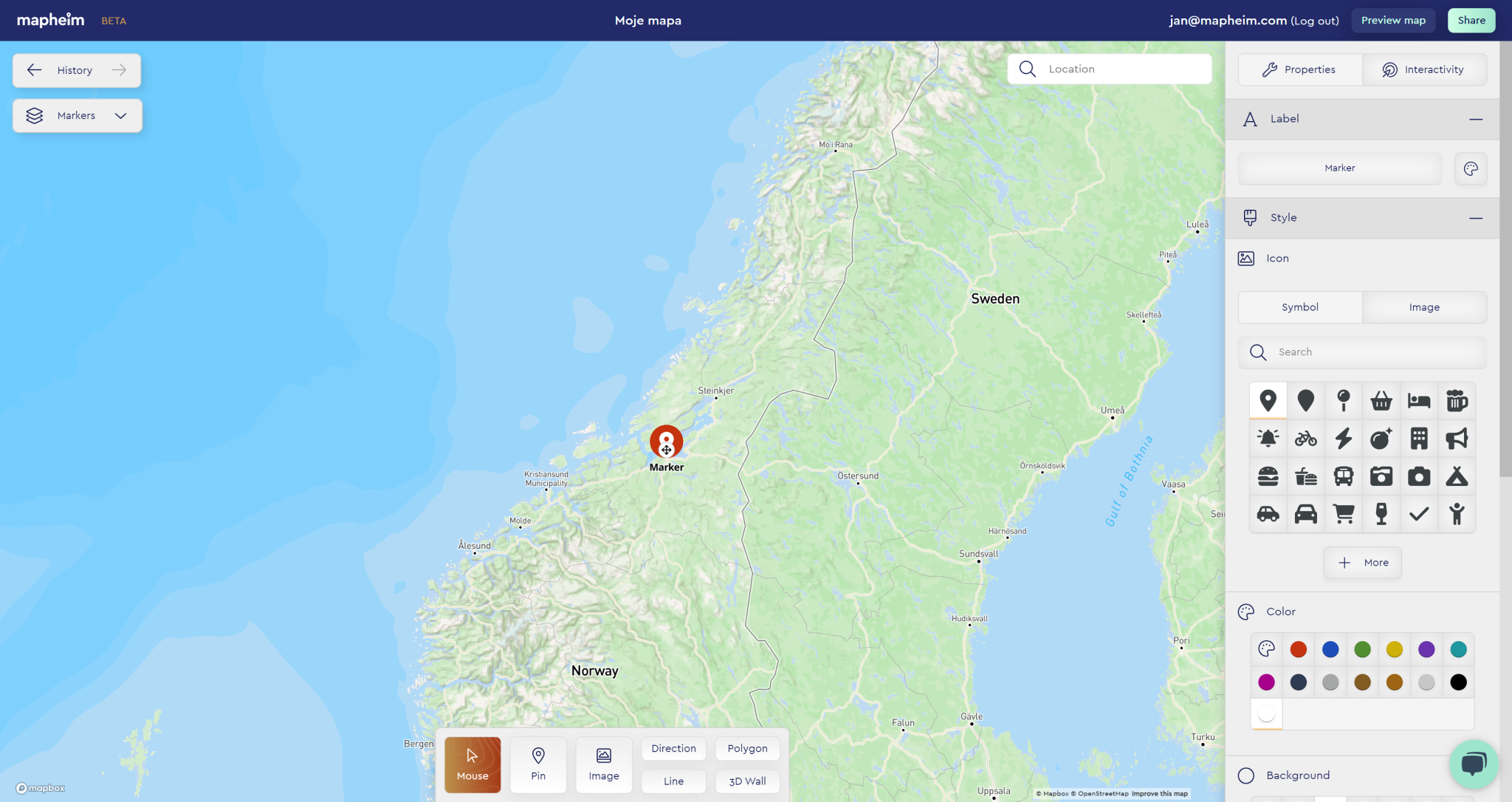The image size is (1512, 802).
Task: Pick the camera symbol icon
Action: 1419,476
